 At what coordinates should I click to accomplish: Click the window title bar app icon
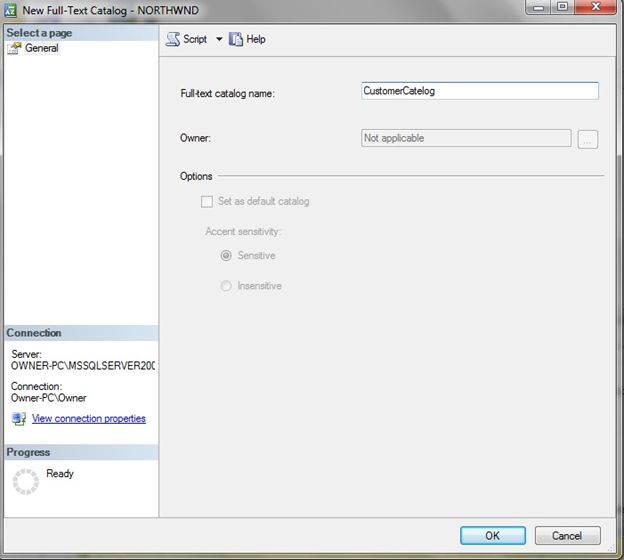(10, 10)
